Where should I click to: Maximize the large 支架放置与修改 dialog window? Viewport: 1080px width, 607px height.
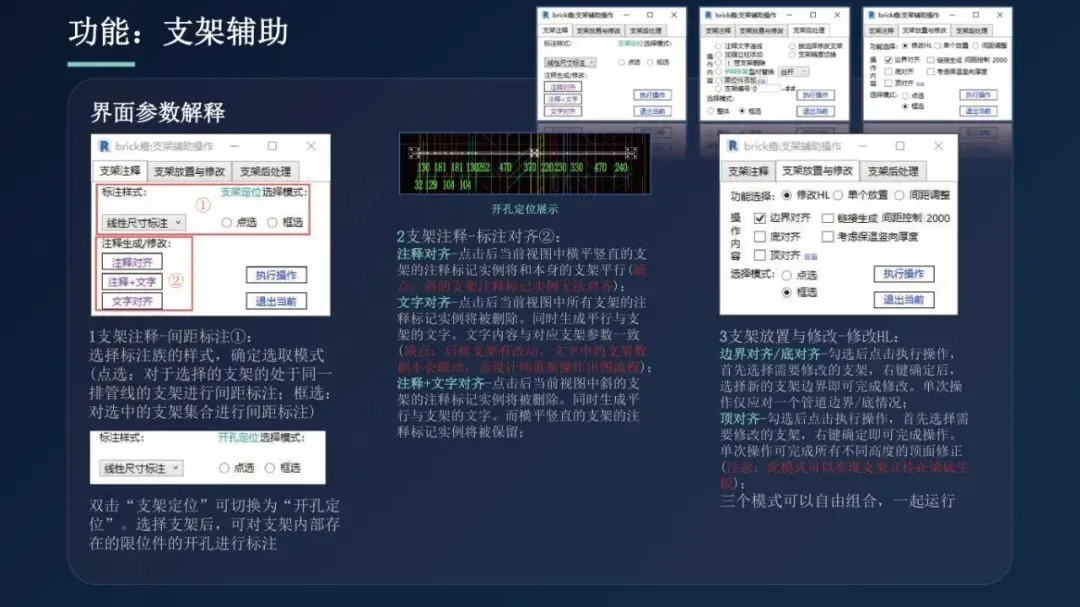(x=900, y=146)
